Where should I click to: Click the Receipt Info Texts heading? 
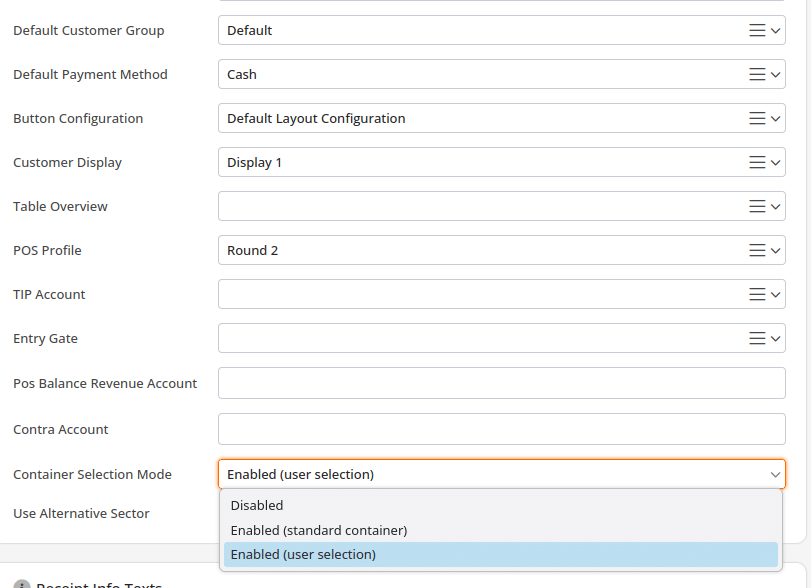pyautogui.click(x=99, y=585)
